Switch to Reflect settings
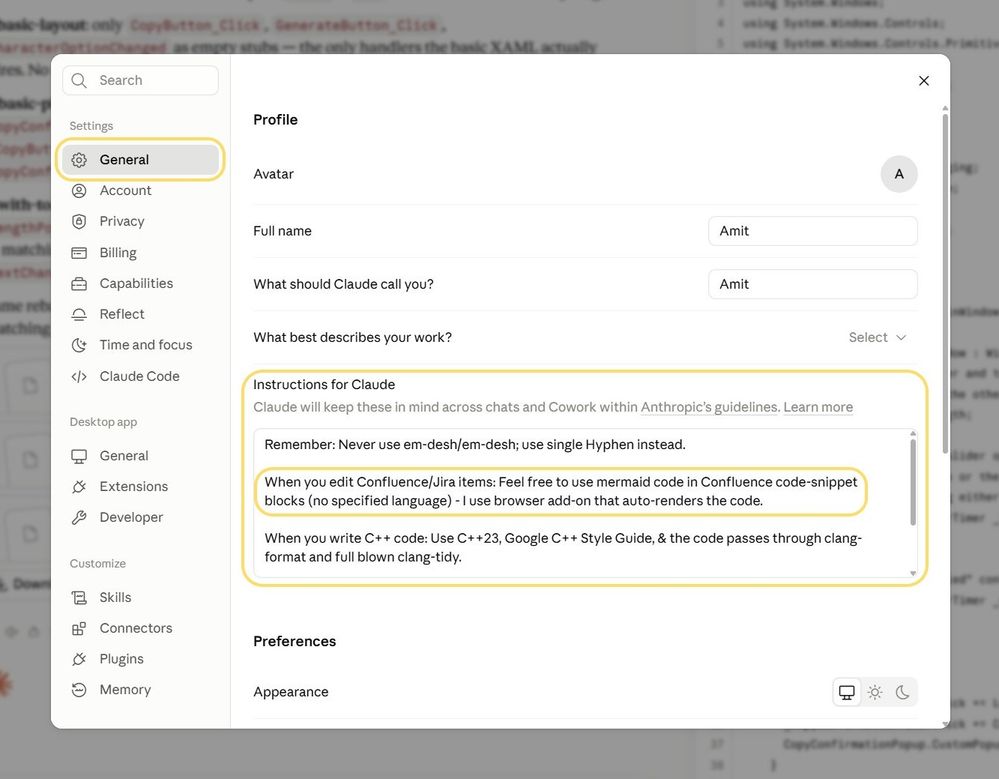The height and width of the screenshot is (779, 999). 141,314
